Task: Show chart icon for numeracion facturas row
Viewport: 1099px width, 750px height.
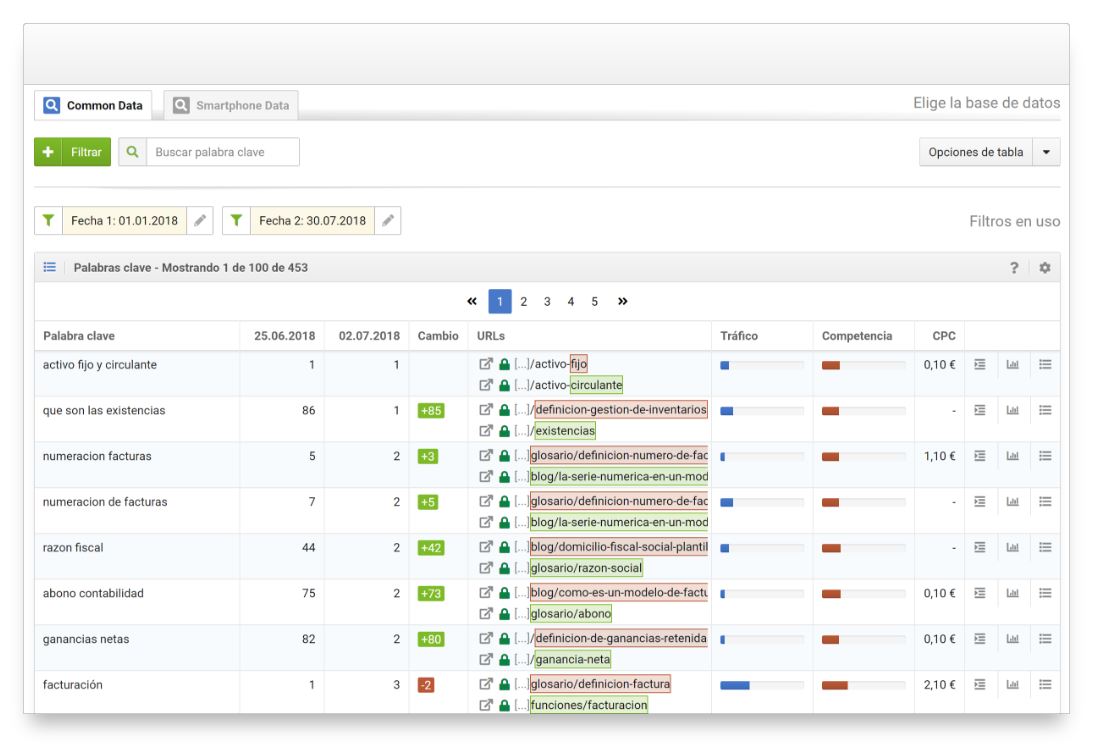Action: [x=1014, y=456]
